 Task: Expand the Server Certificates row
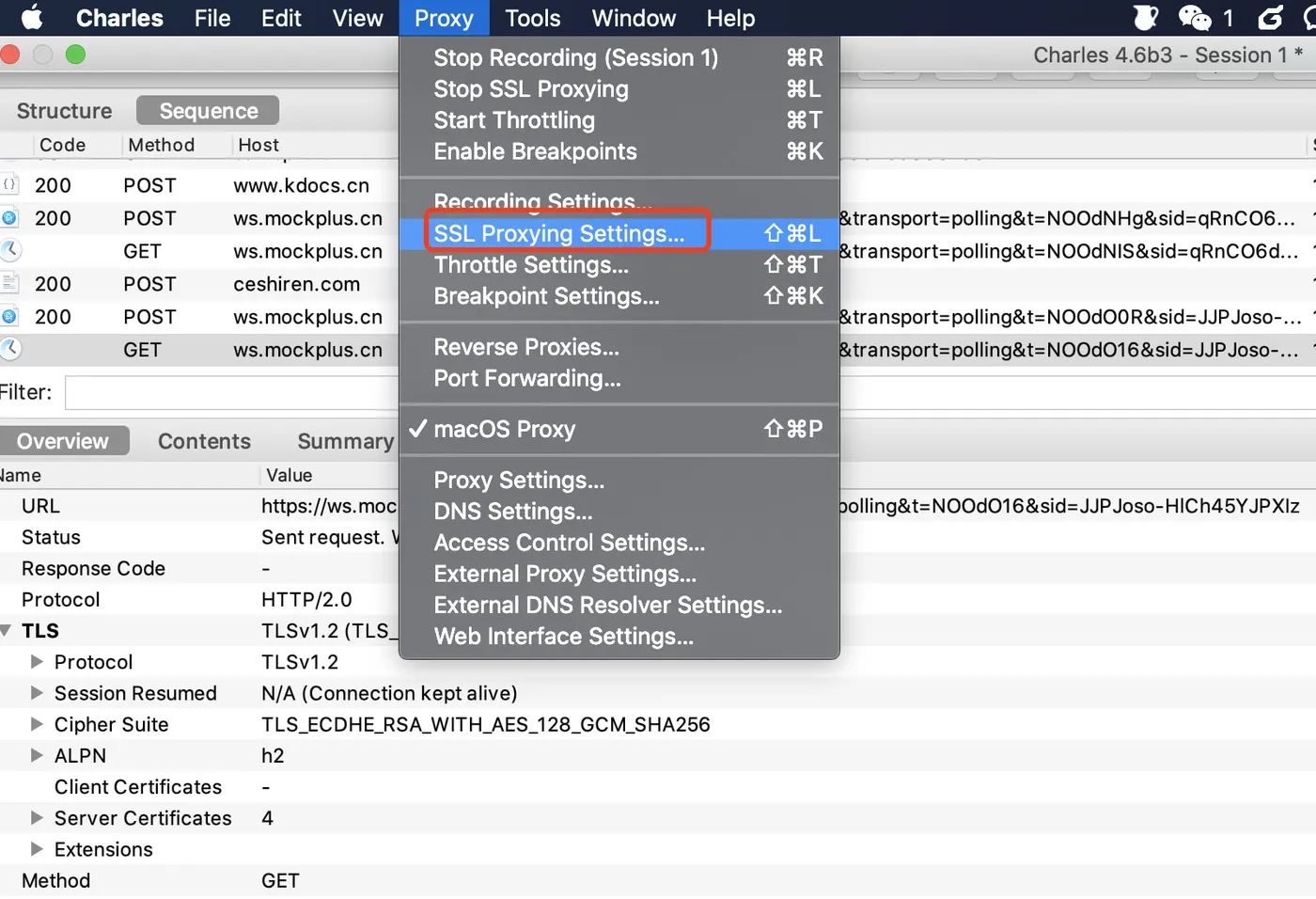37,818
